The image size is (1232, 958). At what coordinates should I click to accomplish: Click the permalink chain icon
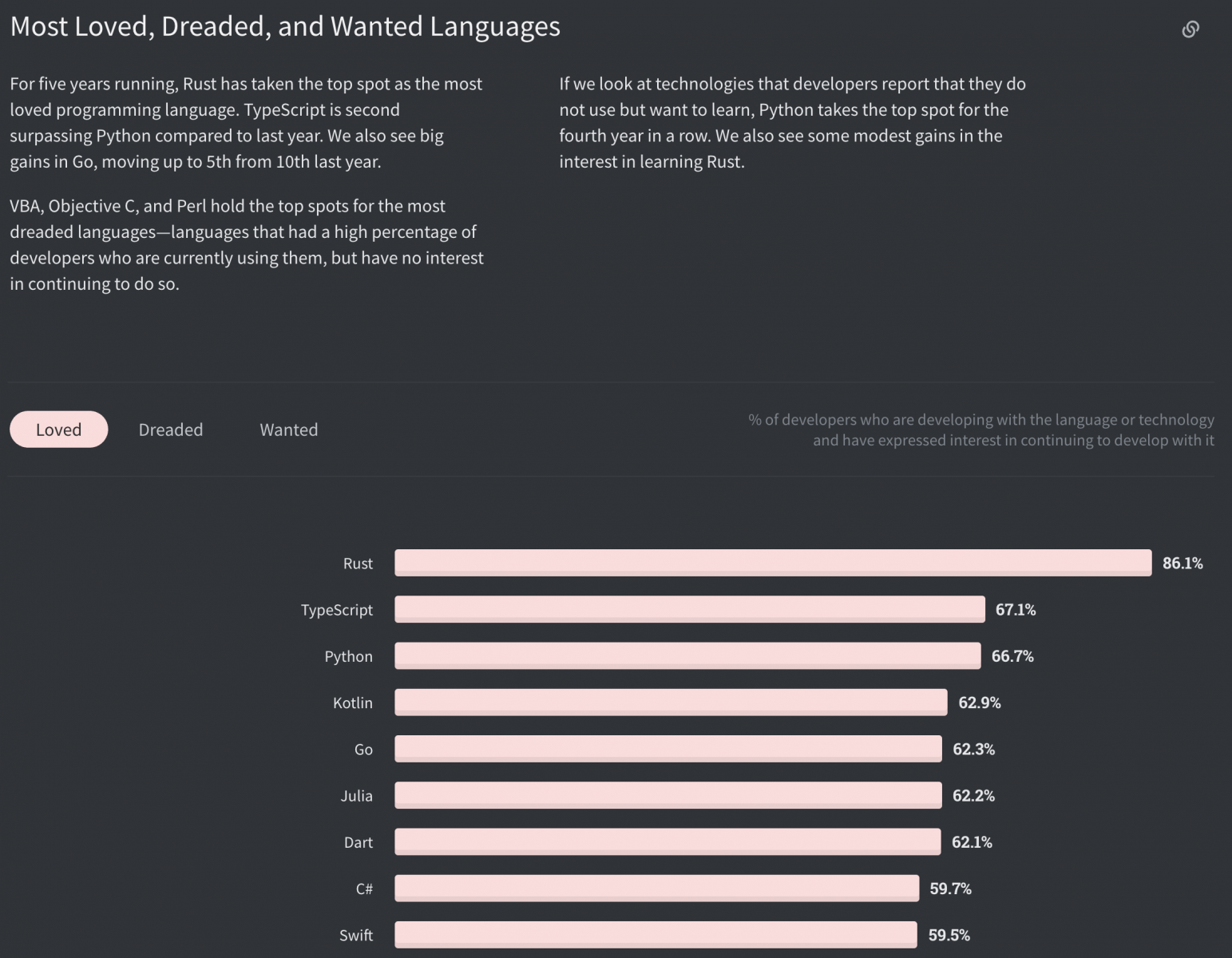(1190, 30)
